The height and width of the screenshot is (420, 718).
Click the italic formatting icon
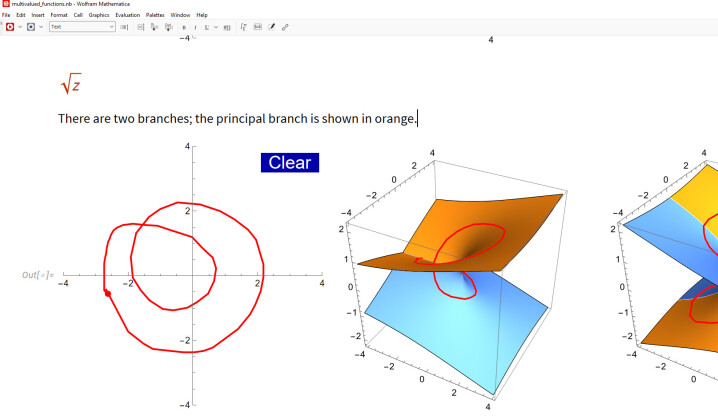click(x=195, y=26)
